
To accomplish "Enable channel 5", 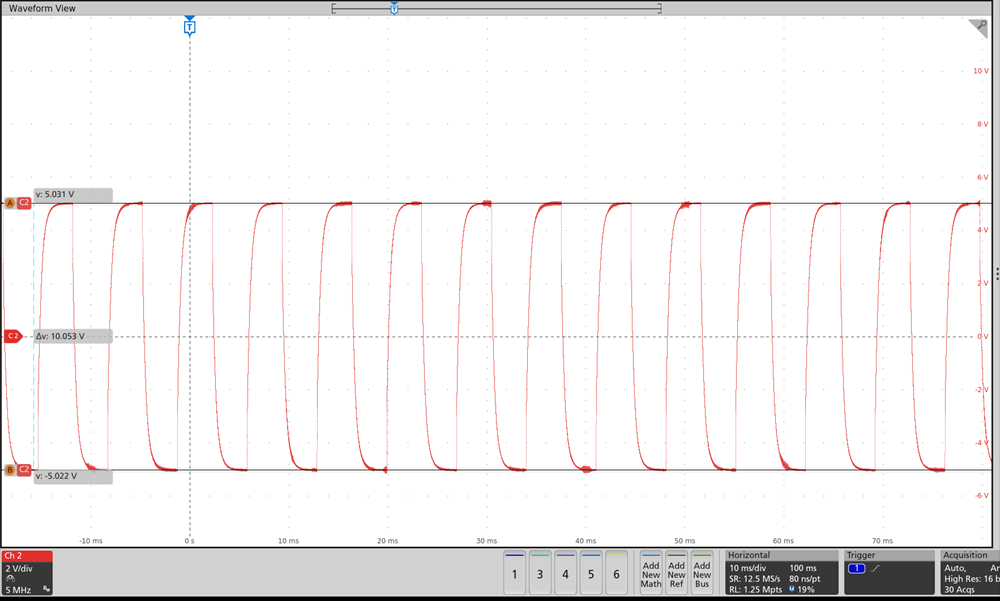I will (589, 574).
